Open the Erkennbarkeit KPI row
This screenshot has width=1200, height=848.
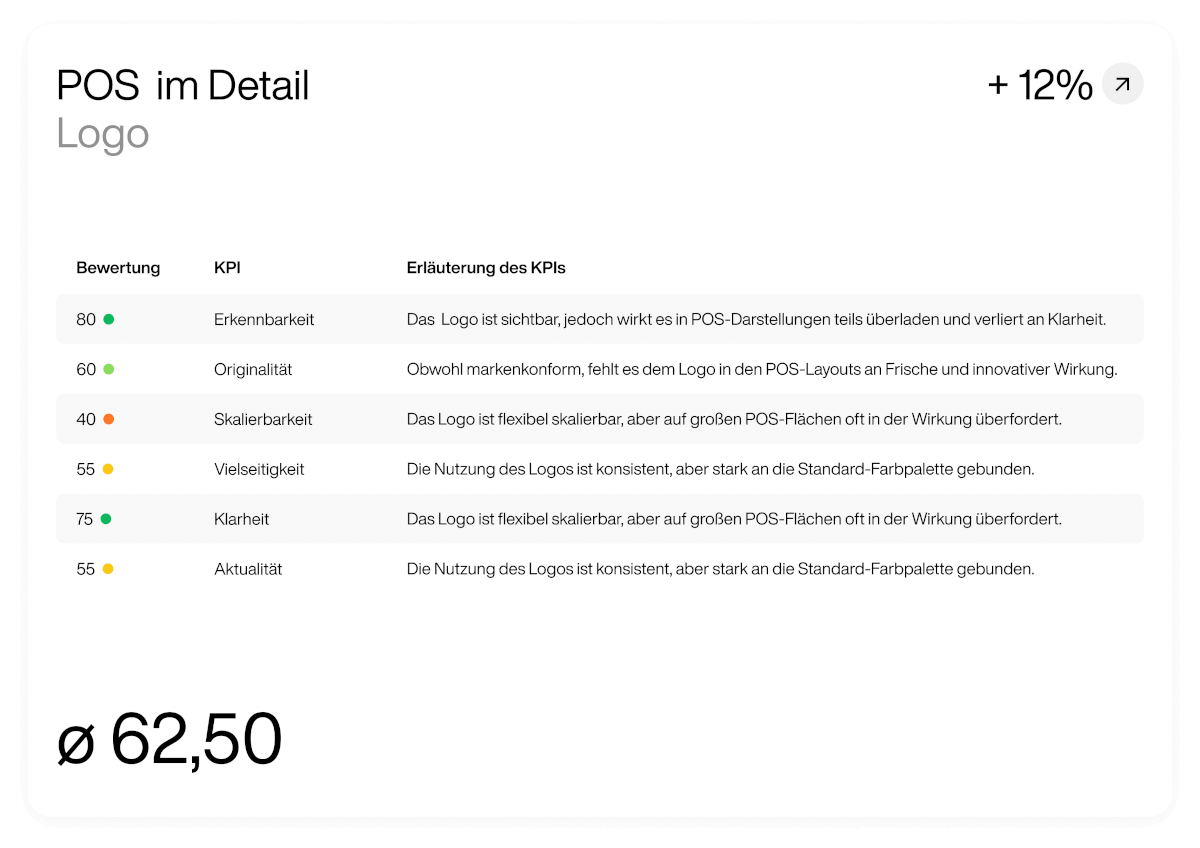pyautogui.click(x=600, y=319)
